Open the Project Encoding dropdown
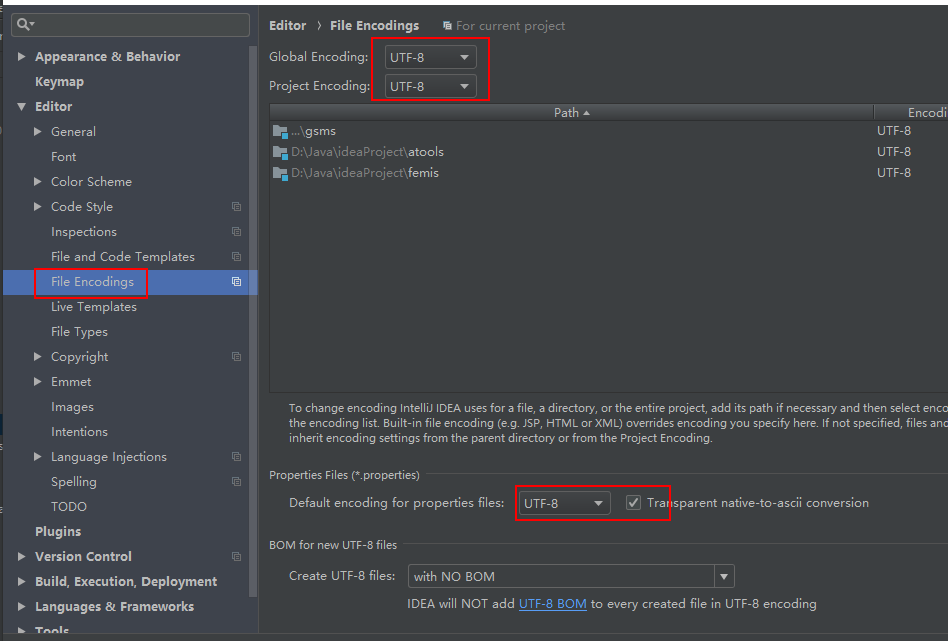The image size is (948, 641). 430,86
